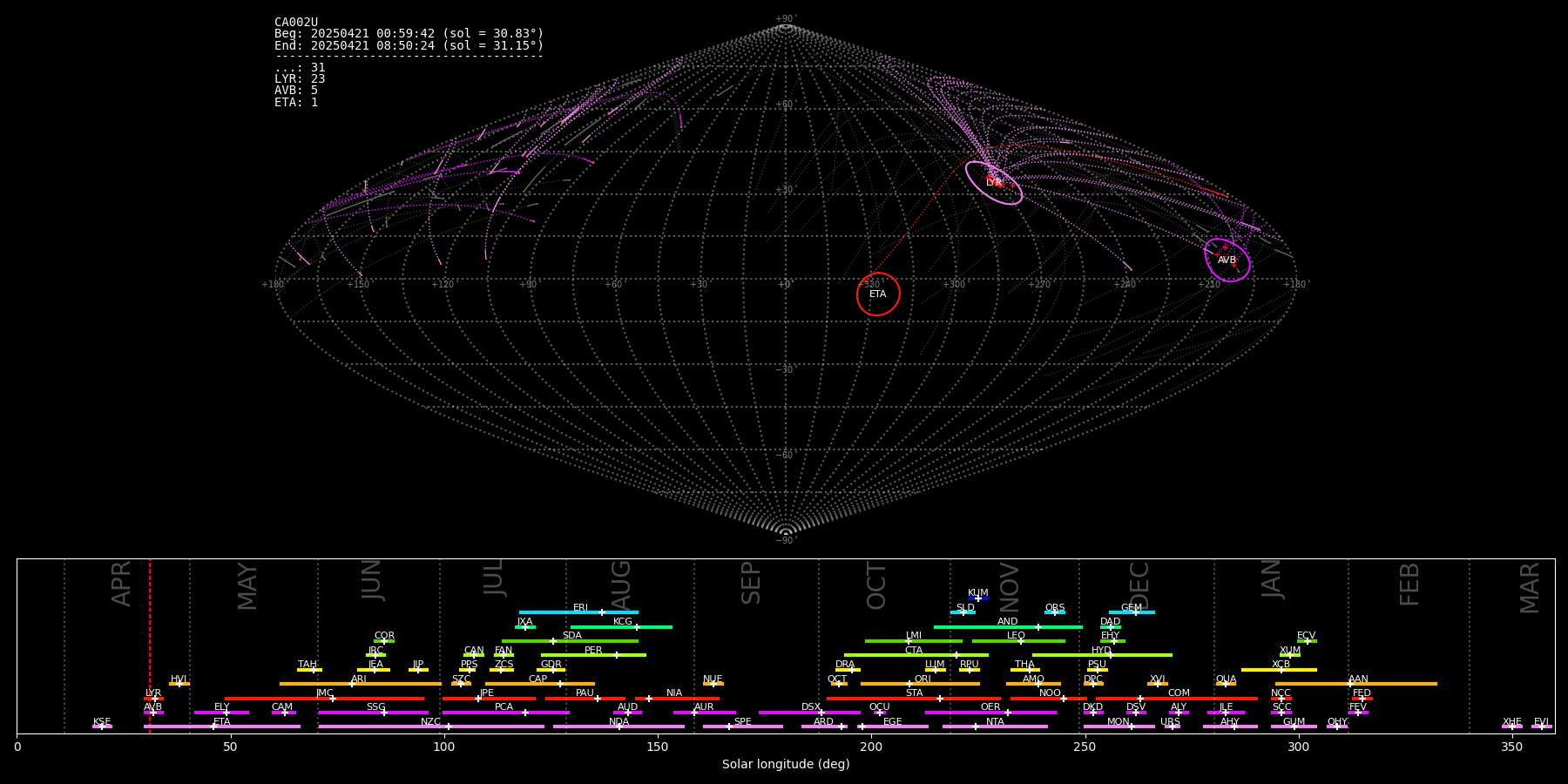Click the +270 longitude label on sky map
The height and width of the screenshot is (784, 1568).
click(1039, 284)
